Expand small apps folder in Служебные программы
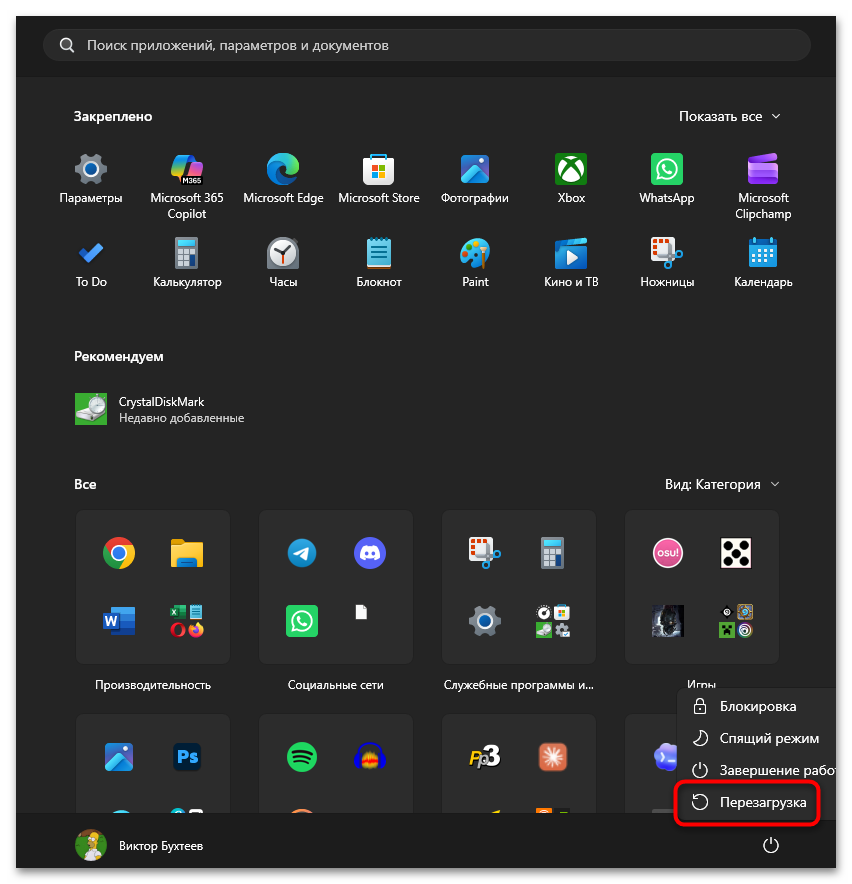This screenshot has width=852, height=884. (552, 621)
